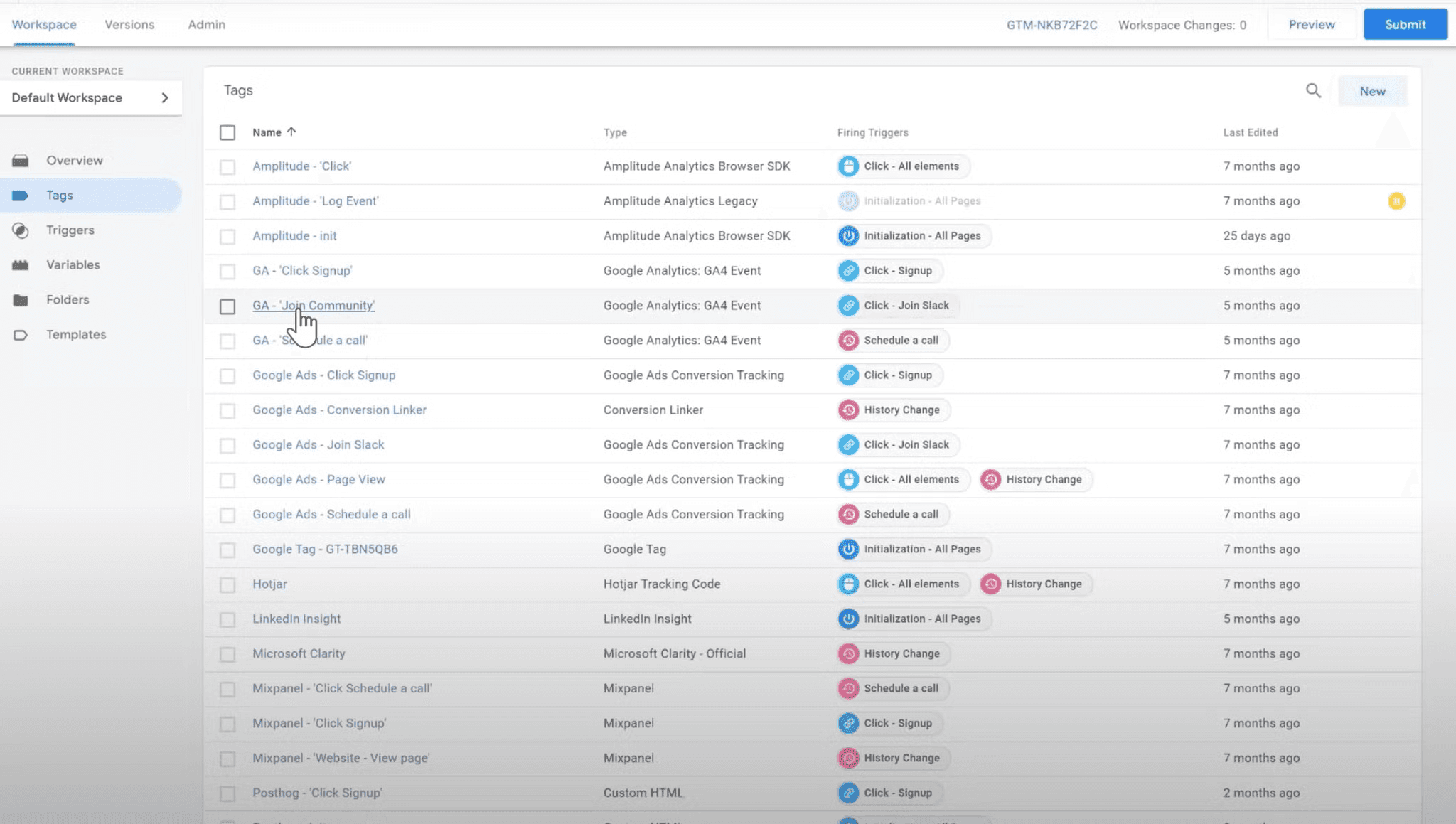Click 'Microsoft Clarity - Official' type cell
The height and width of the screenshot is (824, 1456).
(675, 654)
